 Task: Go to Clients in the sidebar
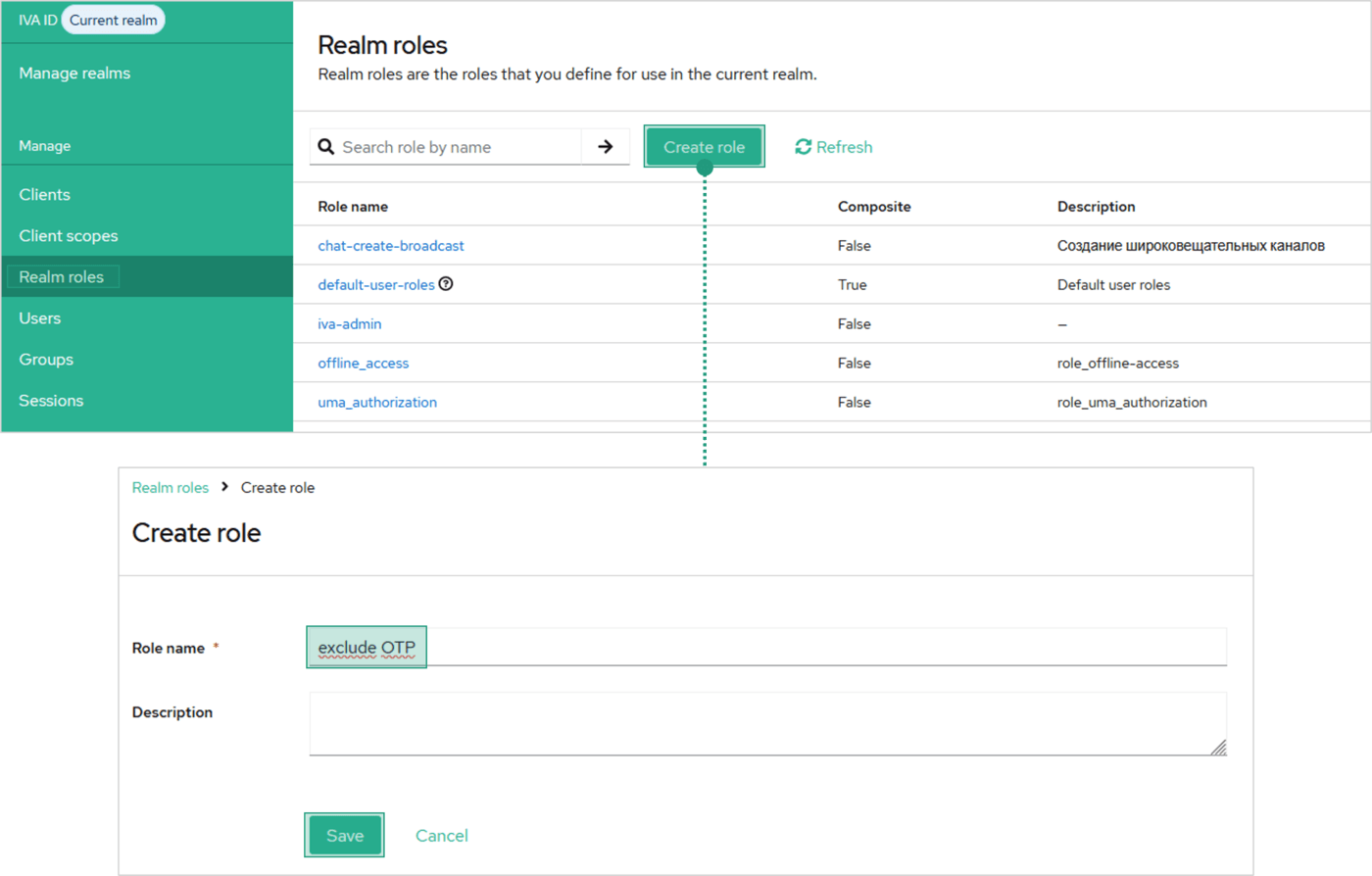tap(45, 195)
